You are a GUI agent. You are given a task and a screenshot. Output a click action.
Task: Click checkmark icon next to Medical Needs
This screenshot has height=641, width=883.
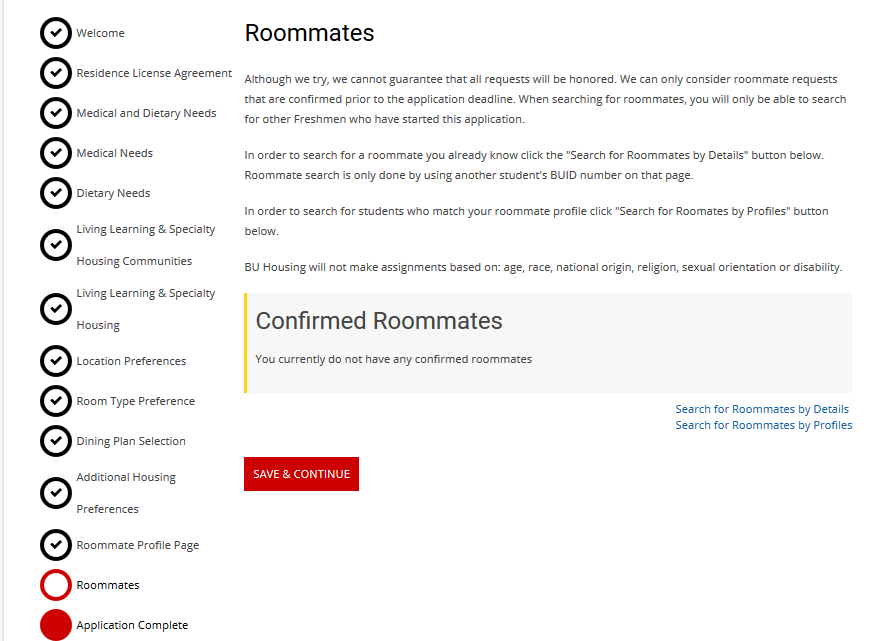(x=56, y=153)
